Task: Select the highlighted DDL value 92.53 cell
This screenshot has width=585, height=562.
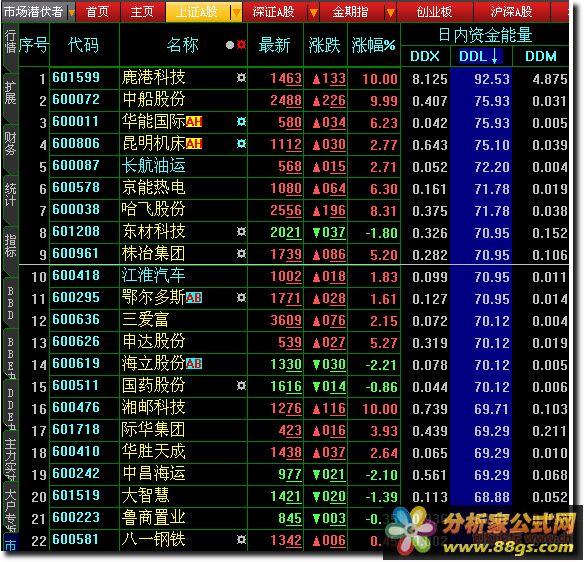Action: point(481,79)
